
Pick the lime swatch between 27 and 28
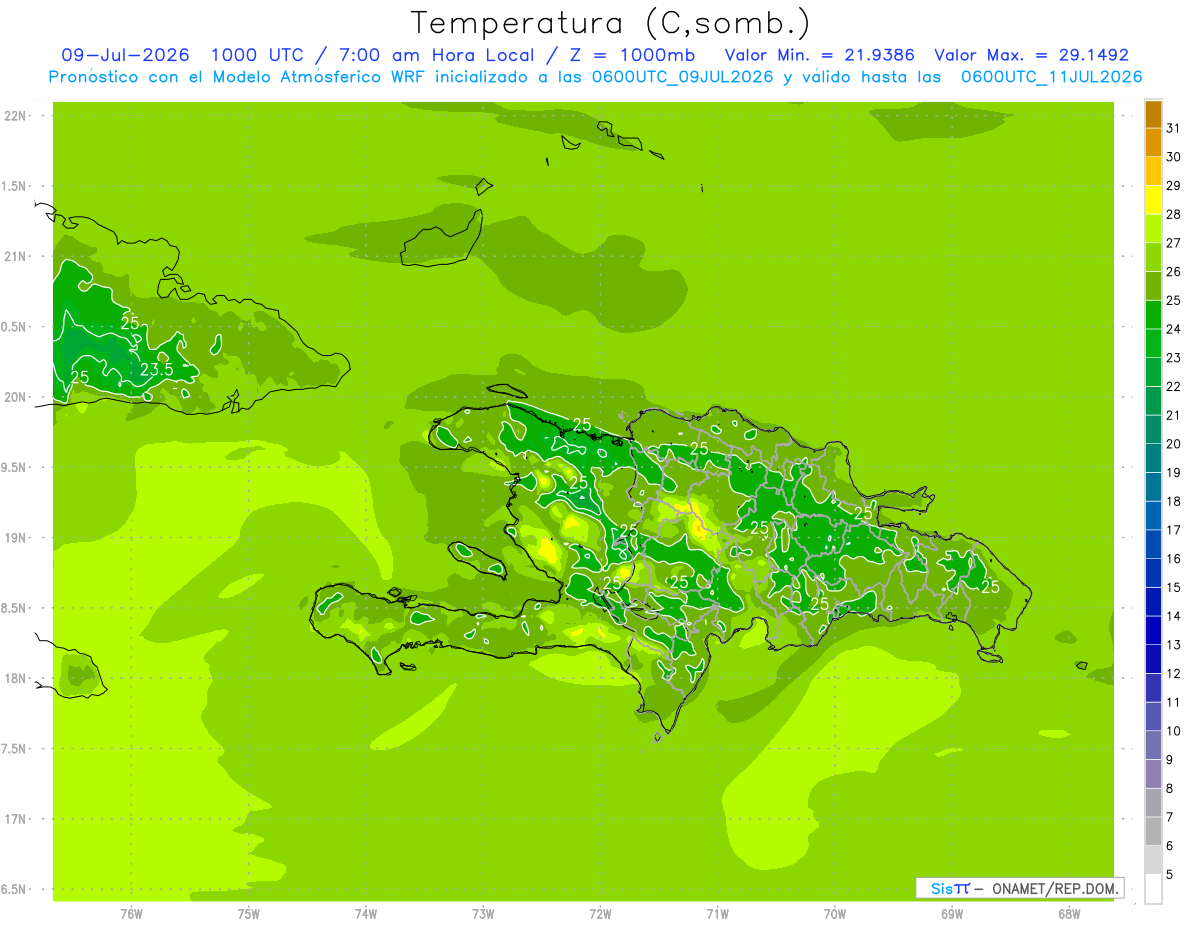[x=1153, y=229]
